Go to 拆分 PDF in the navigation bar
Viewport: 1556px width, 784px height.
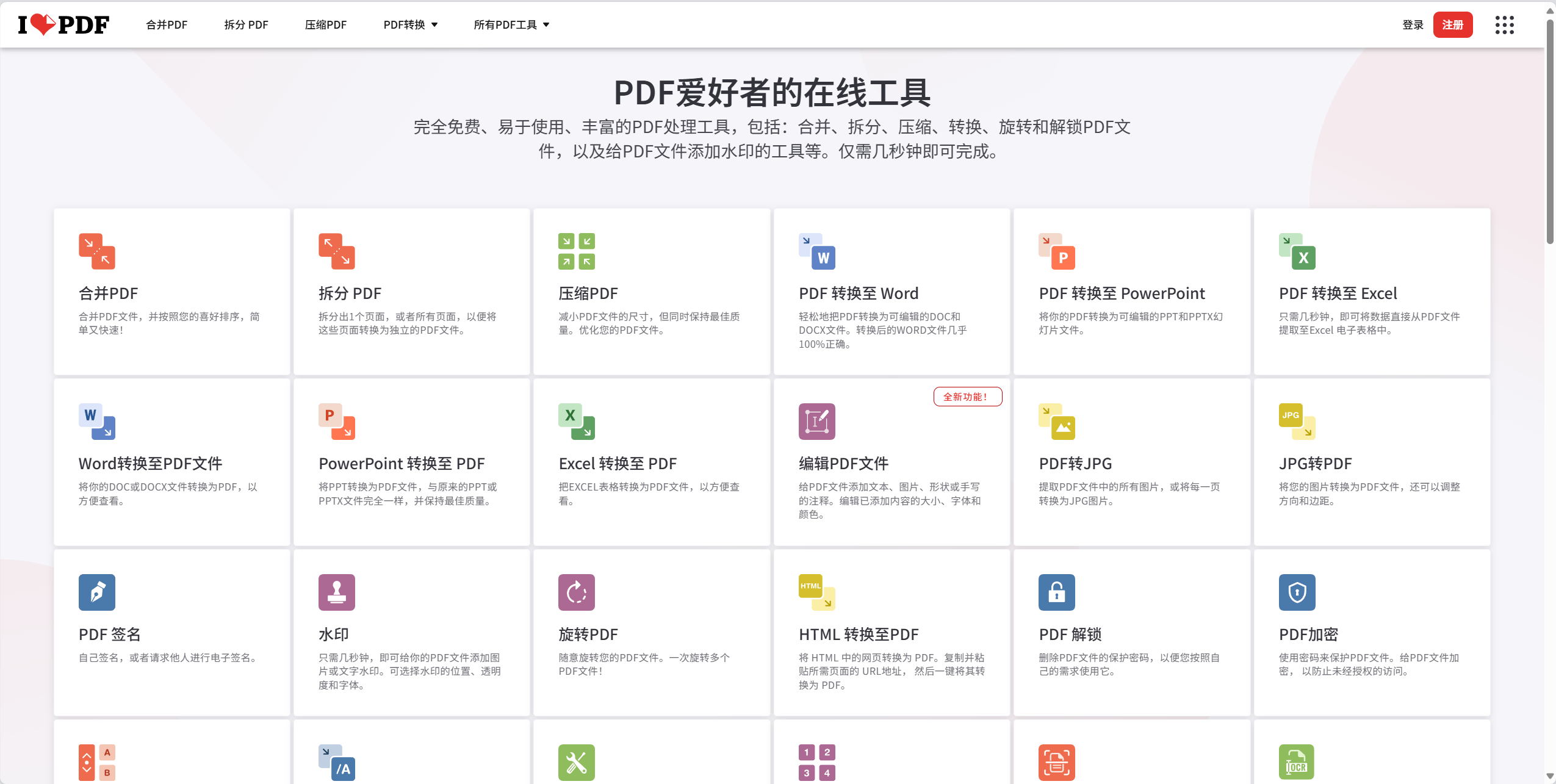coord(246,25)
